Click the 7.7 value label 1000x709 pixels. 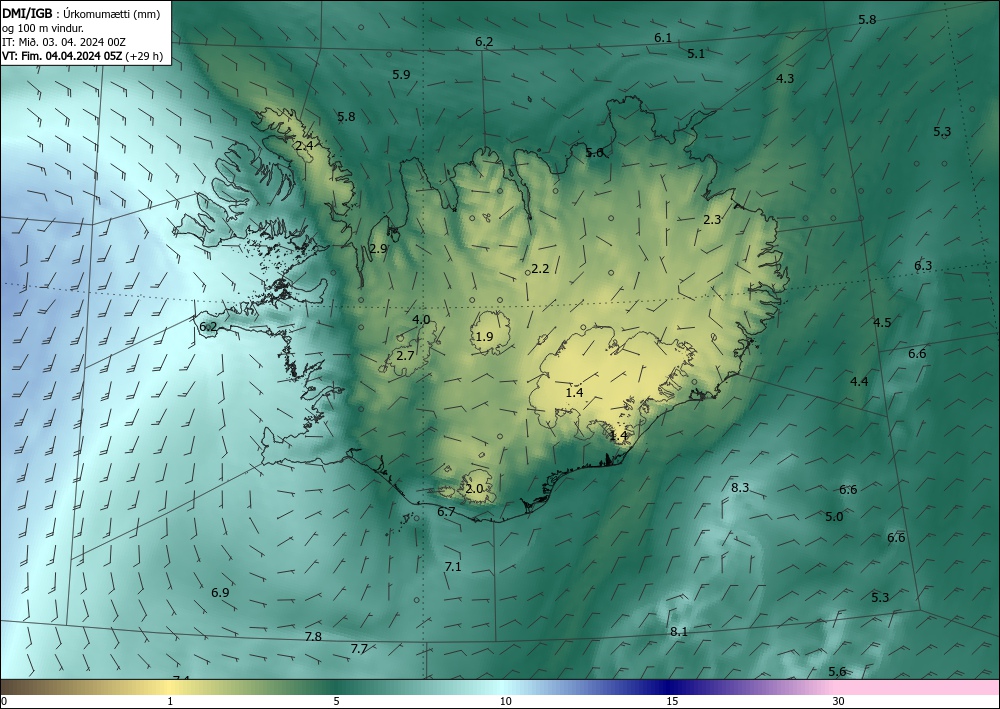click(x=359, y=648)
